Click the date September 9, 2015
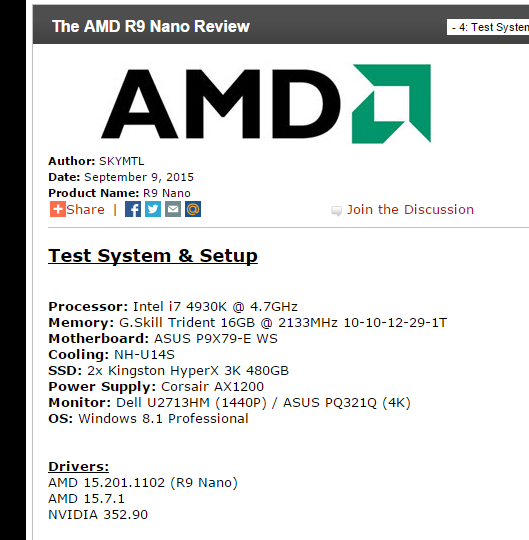This screenshot has height=540, width=529. pos(139,177)
